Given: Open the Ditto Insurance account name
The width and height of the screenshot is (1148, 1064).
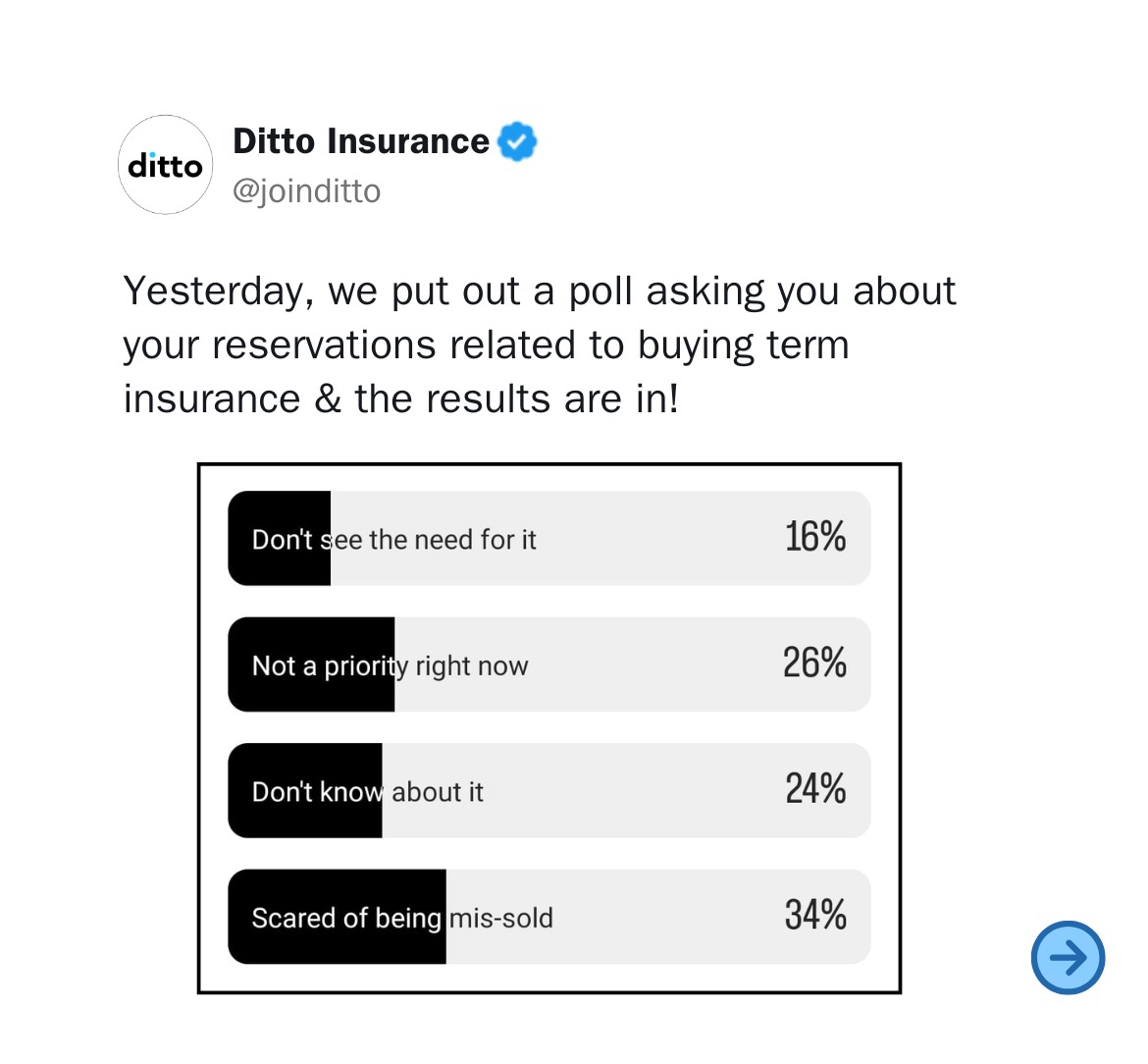Looking at the screenshot, I should [x=361, y=140].
